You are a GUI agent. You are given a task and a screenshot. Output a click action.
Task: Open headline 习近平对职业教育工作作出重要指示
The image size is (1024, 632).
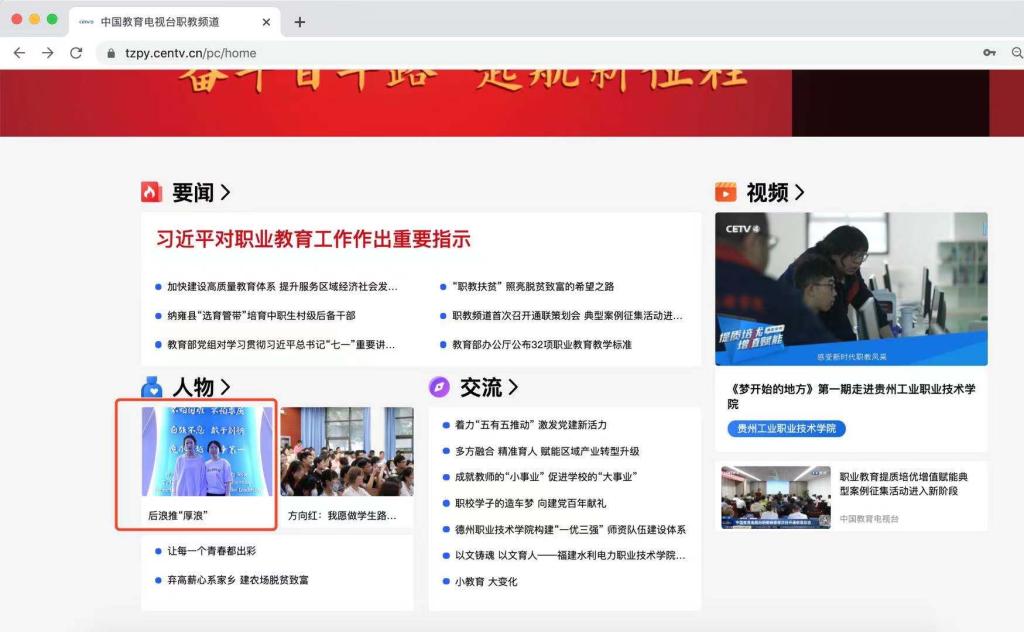point(313,240)
